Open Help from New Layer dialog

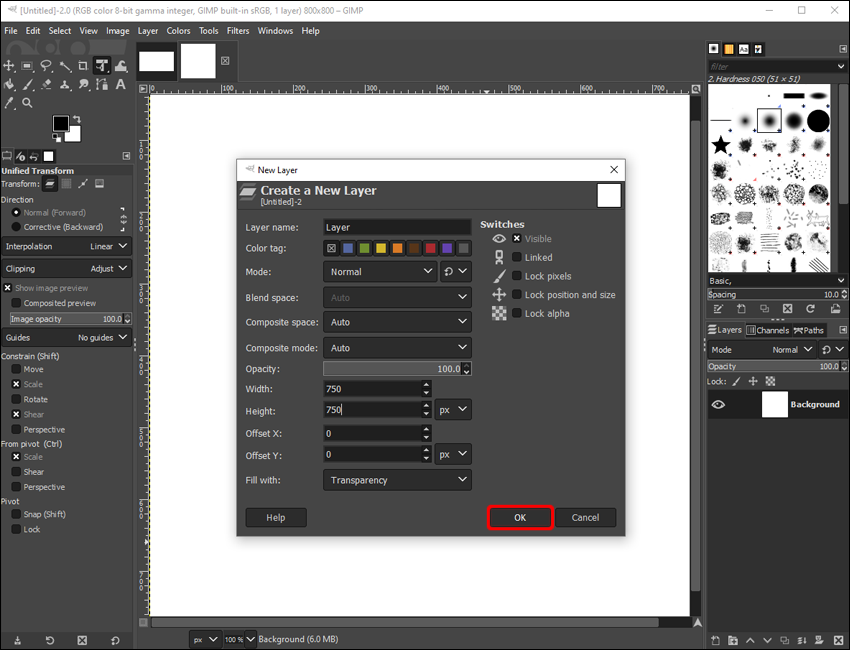[x=276, y=518]
